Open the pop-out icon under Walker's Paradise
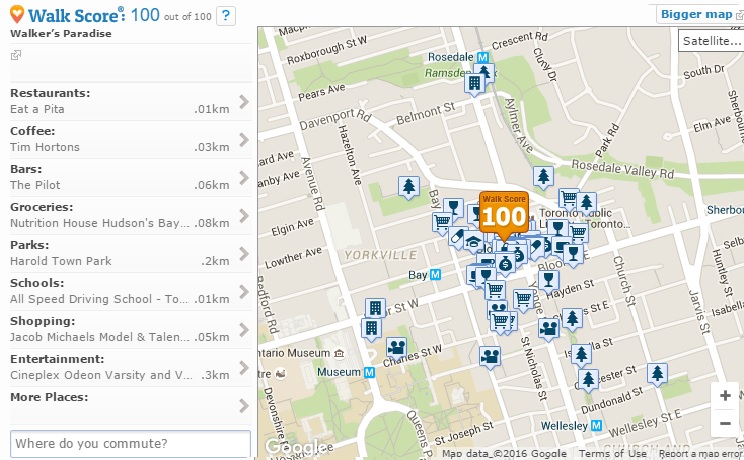 coord(16,55)
